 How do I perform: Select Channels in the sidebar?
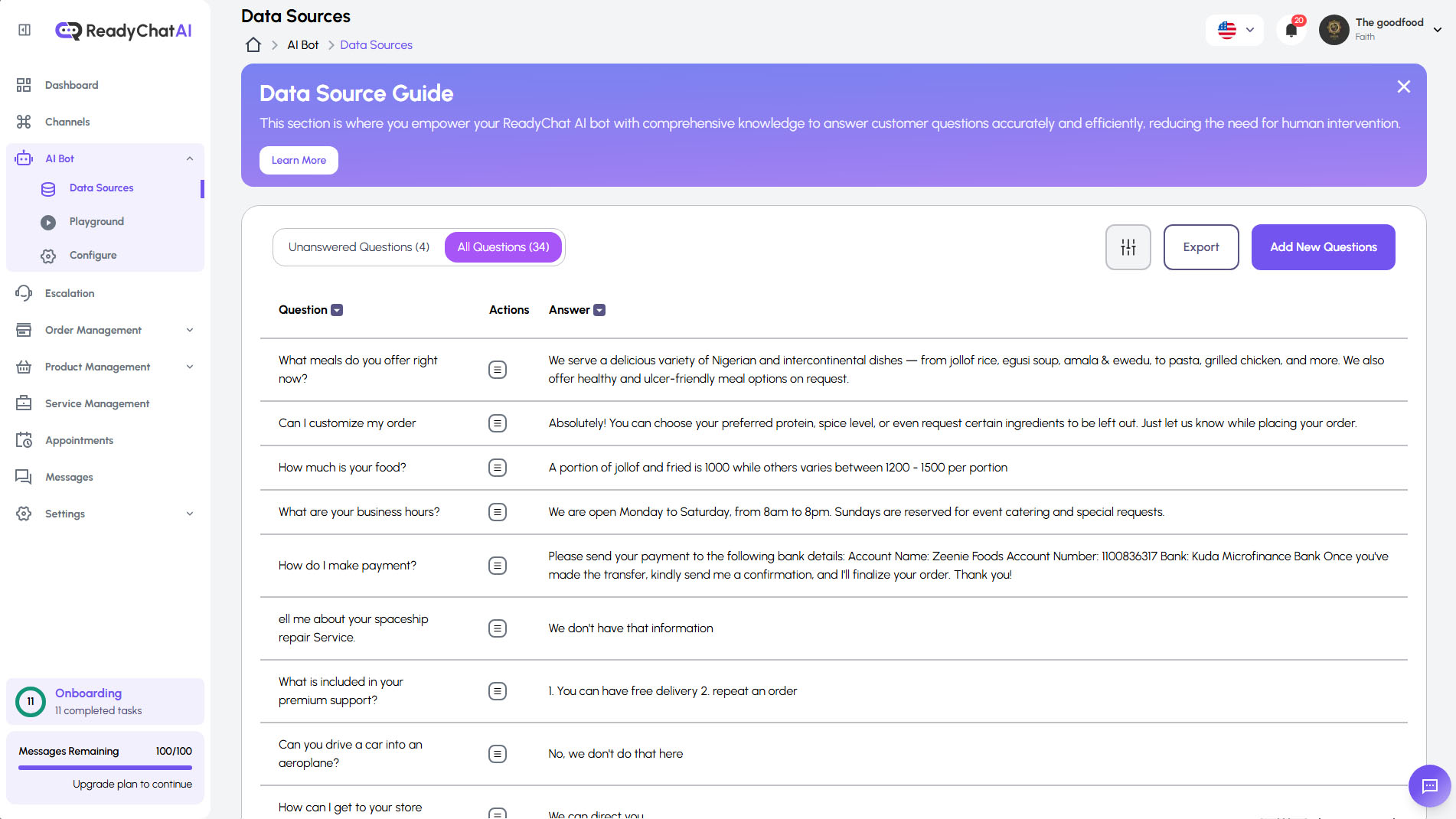click(x=67, y=122)
